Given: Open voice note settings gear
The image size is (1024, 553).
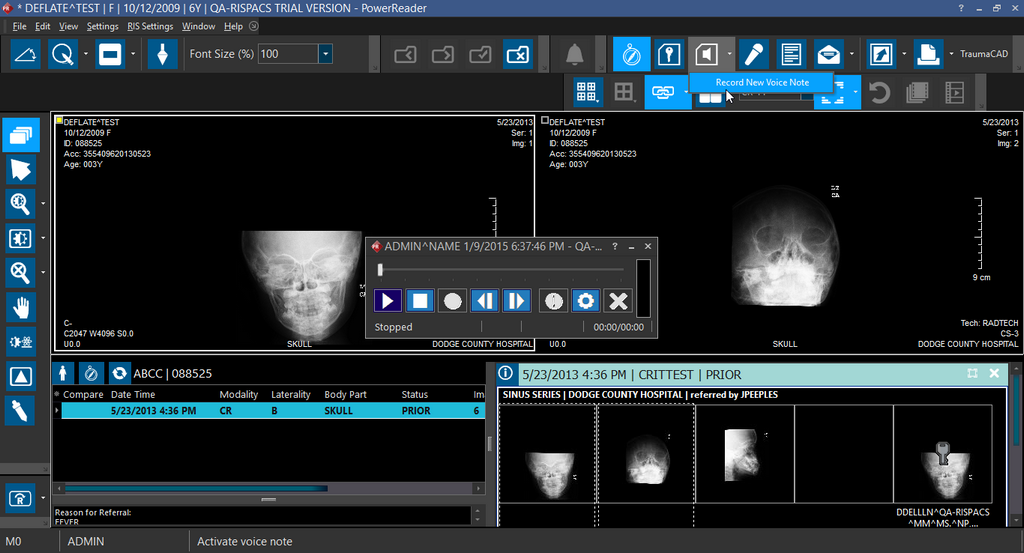Looking at the screenshot, I should point(585,300).
